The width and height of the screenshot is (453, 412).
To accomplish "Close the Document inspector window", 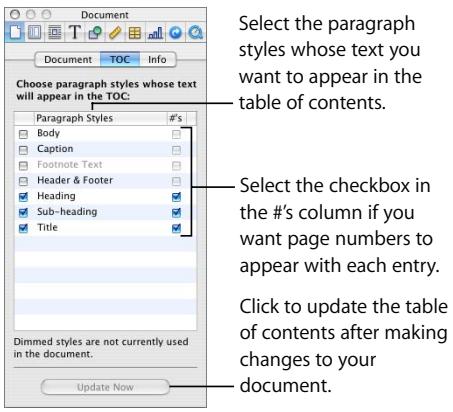I will coord(15,14).
